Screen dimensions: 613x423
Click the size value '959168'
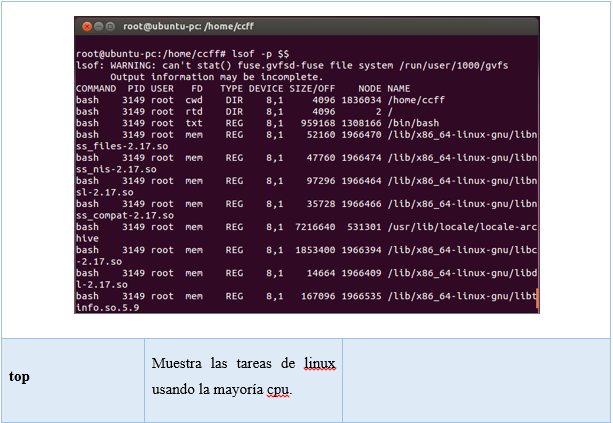coord(318,123)
